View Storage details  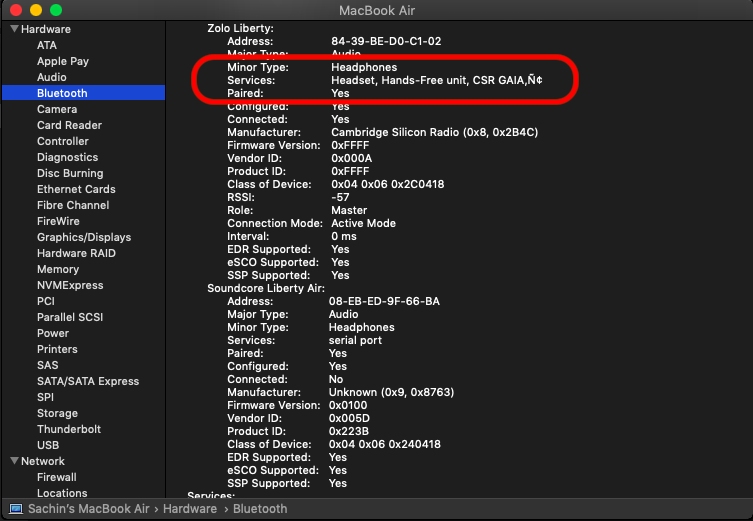[x=57, y=413]
